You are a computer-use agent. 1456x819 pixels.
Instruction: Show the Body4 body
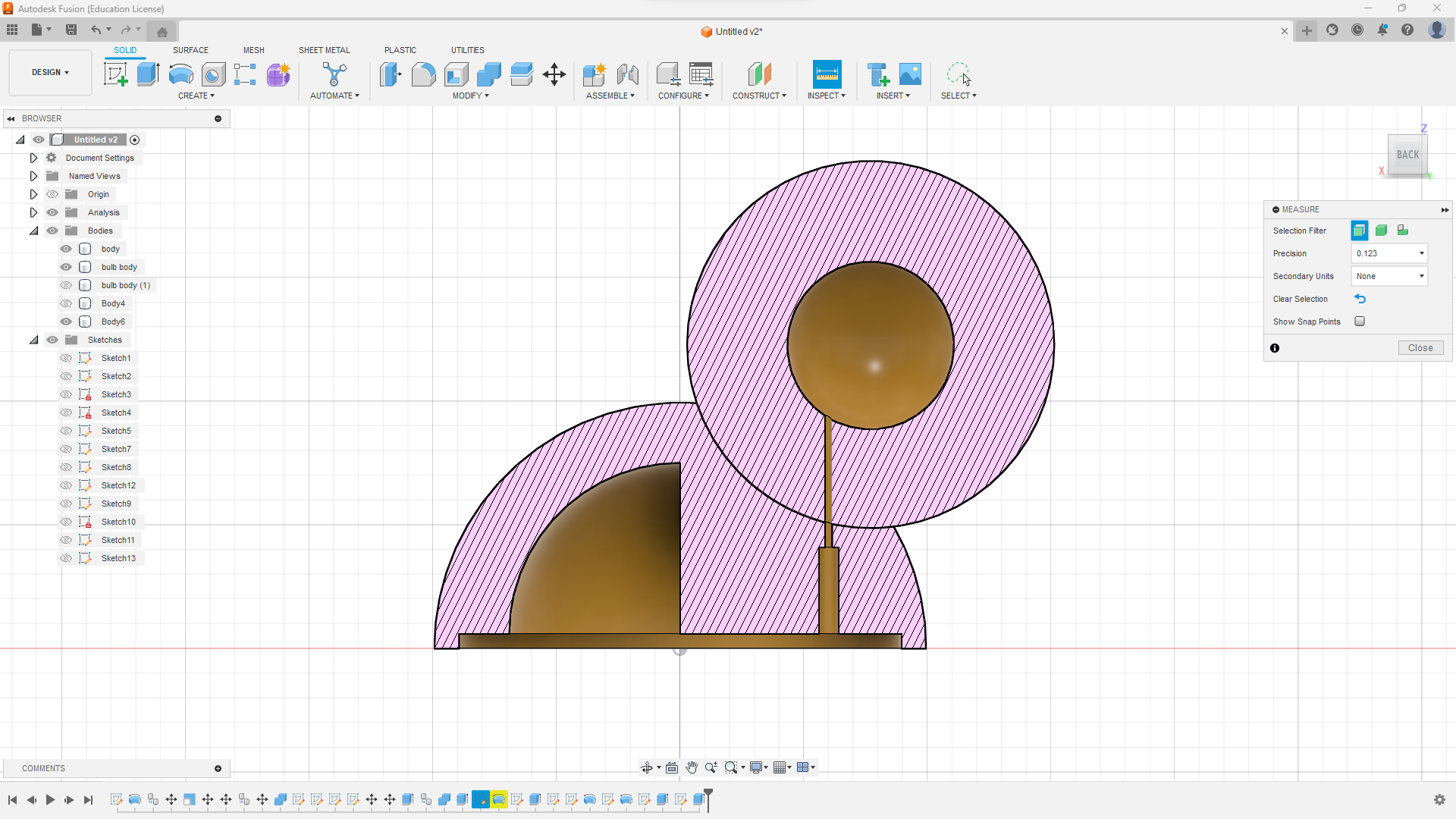66,303
